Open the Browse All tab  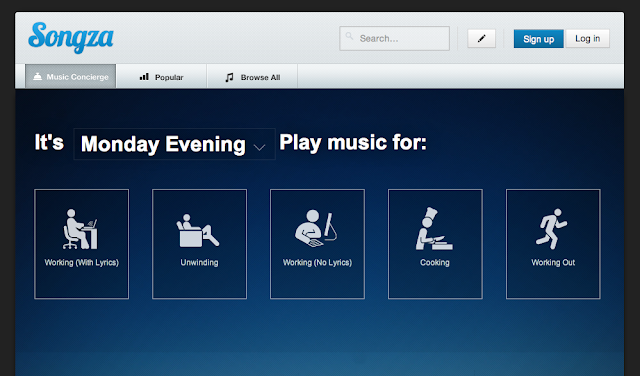252,77
